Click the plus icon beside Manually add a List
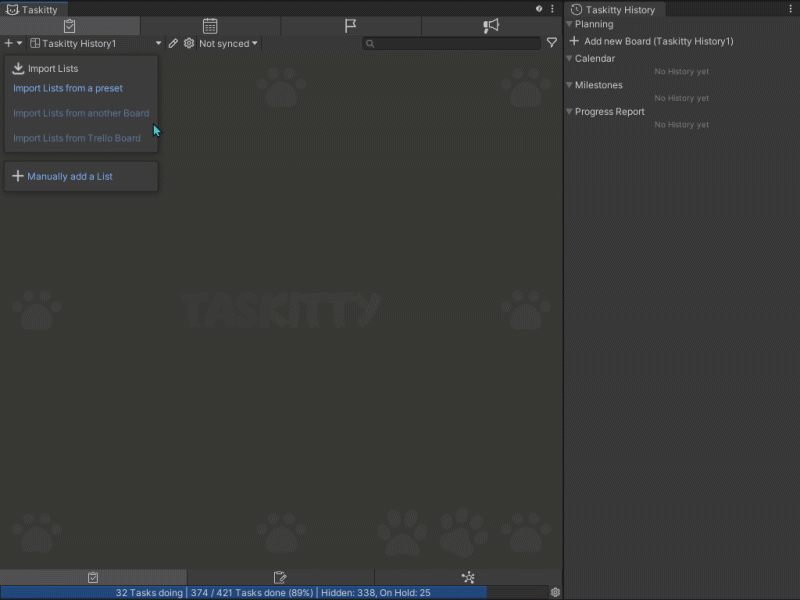The image size is (800, 600). click(x=18, y=176)
